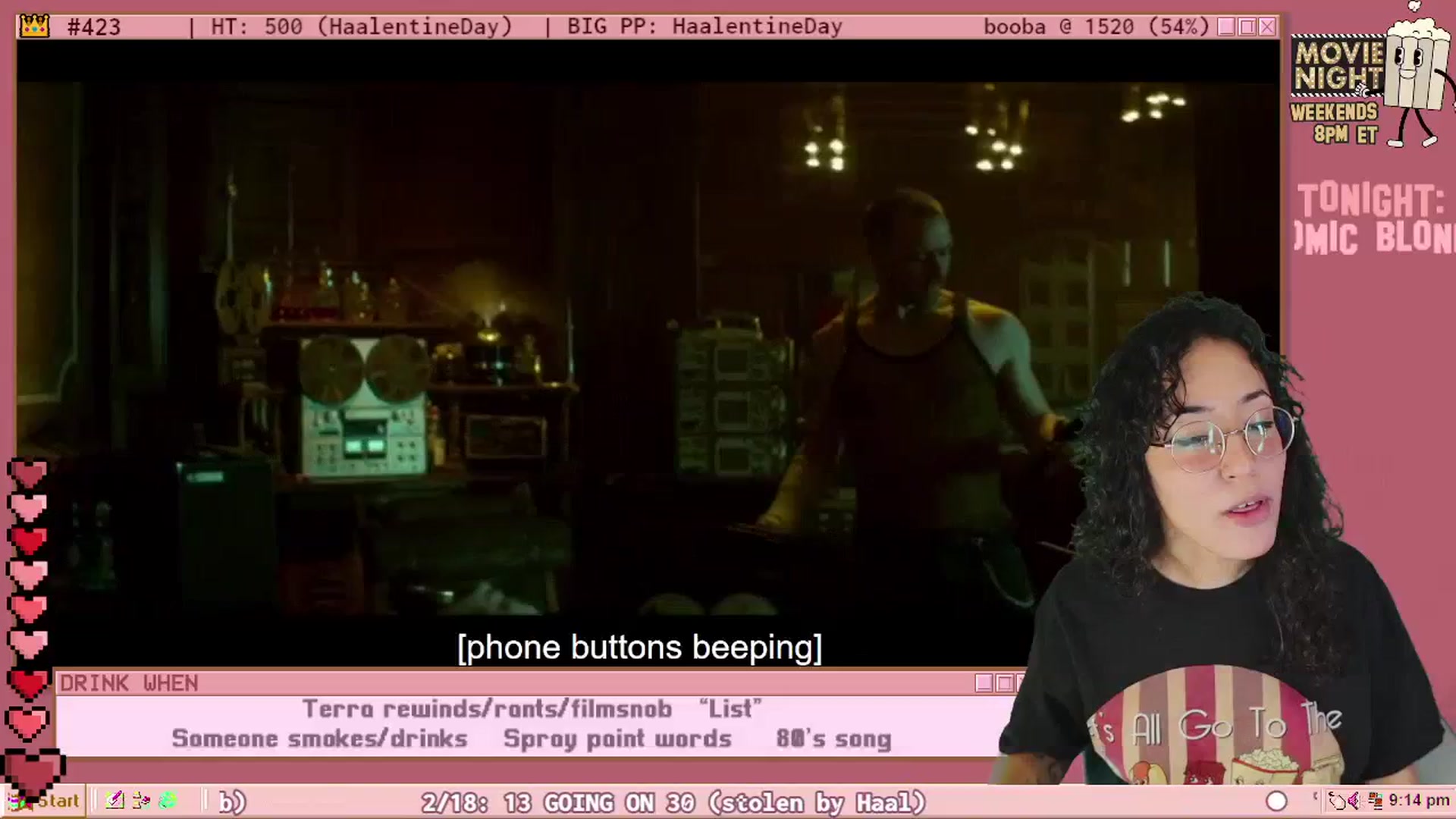Expand hidden tray icons chevron
The width and height of the screenshot is (1456, 819).
1316,796
